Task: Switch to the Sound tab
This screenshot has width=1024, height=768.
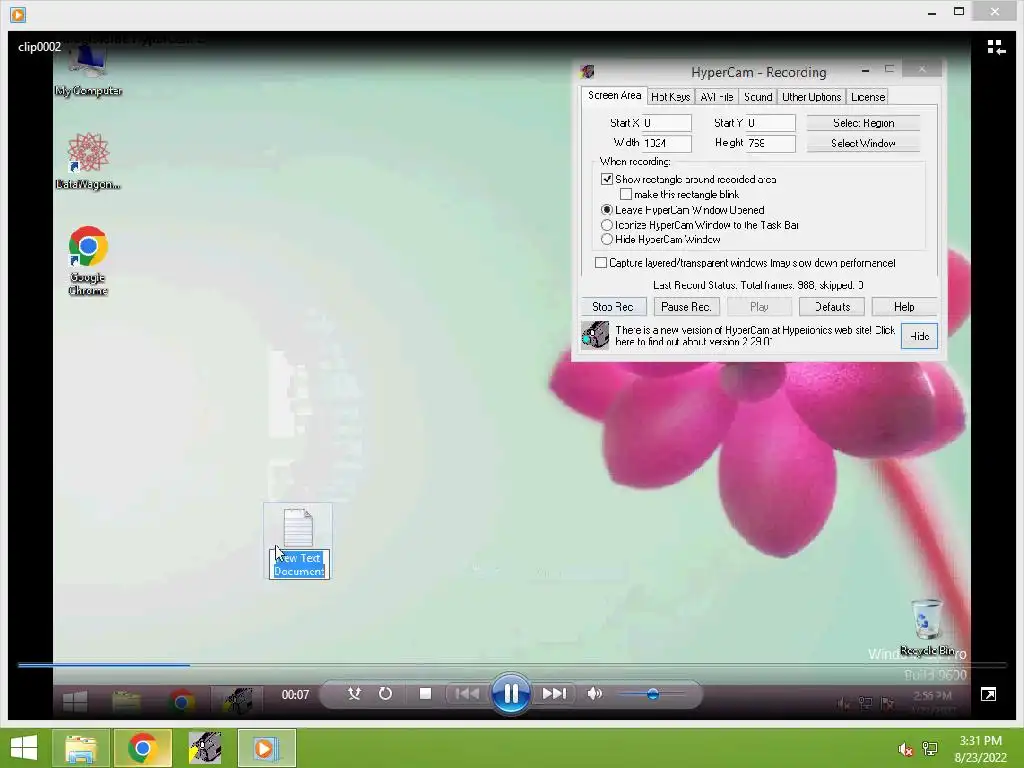Action: (758, 97)
